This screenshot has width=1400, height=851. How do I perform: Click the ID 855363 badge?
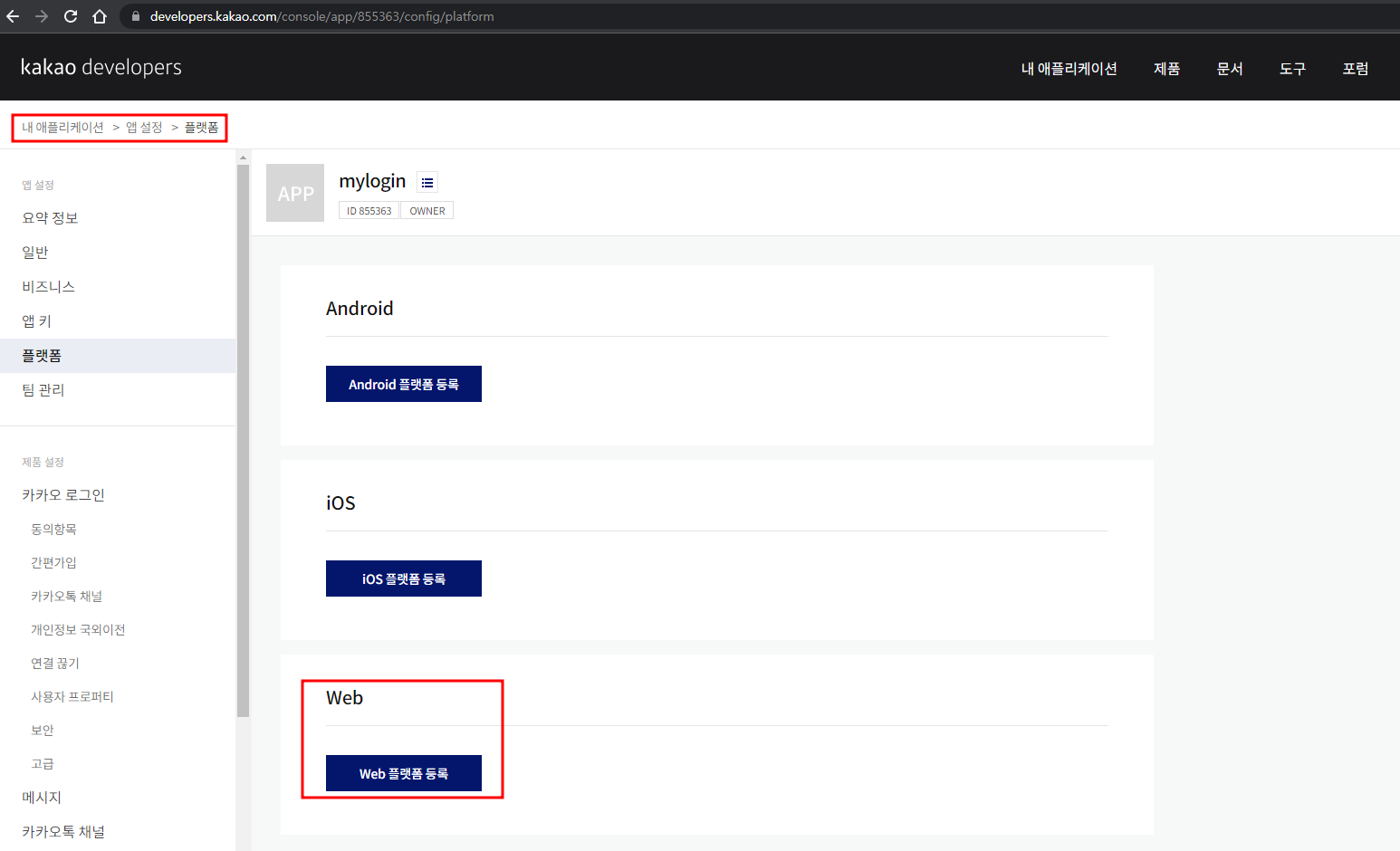[x=369, y=211]
